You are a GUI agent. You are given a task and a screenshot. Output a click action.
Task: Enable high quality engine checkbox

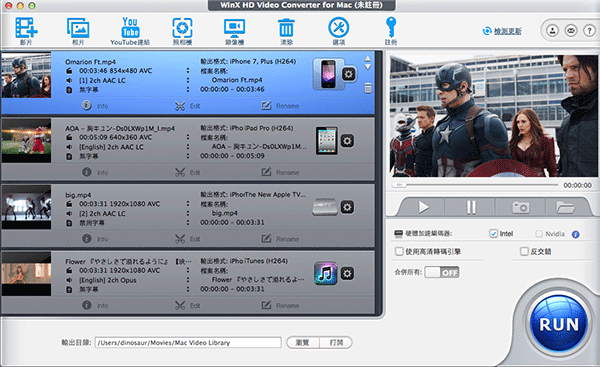(399, 251)
